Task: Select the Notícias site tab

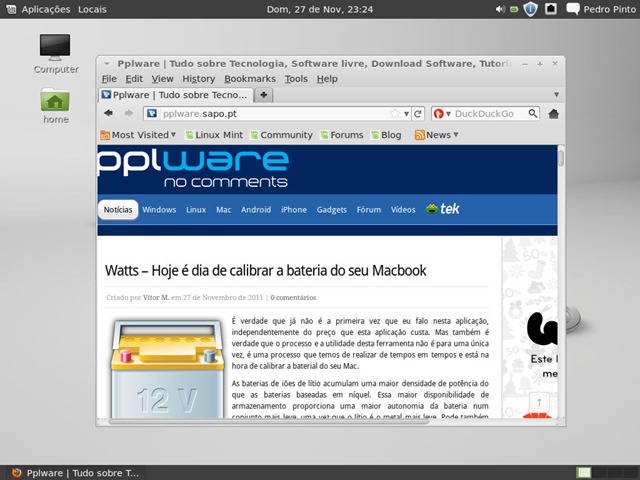Action: [x=118, y=209]
